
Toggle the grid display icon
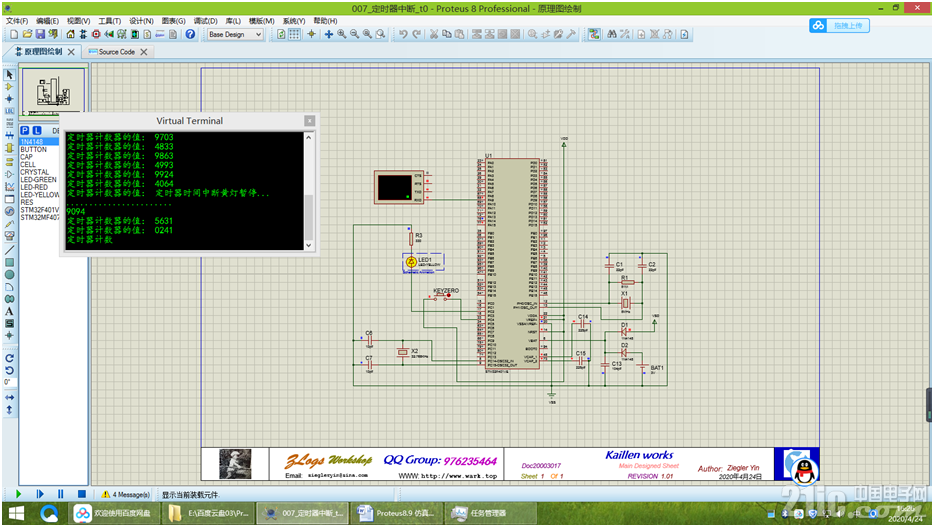pos(295,35)
